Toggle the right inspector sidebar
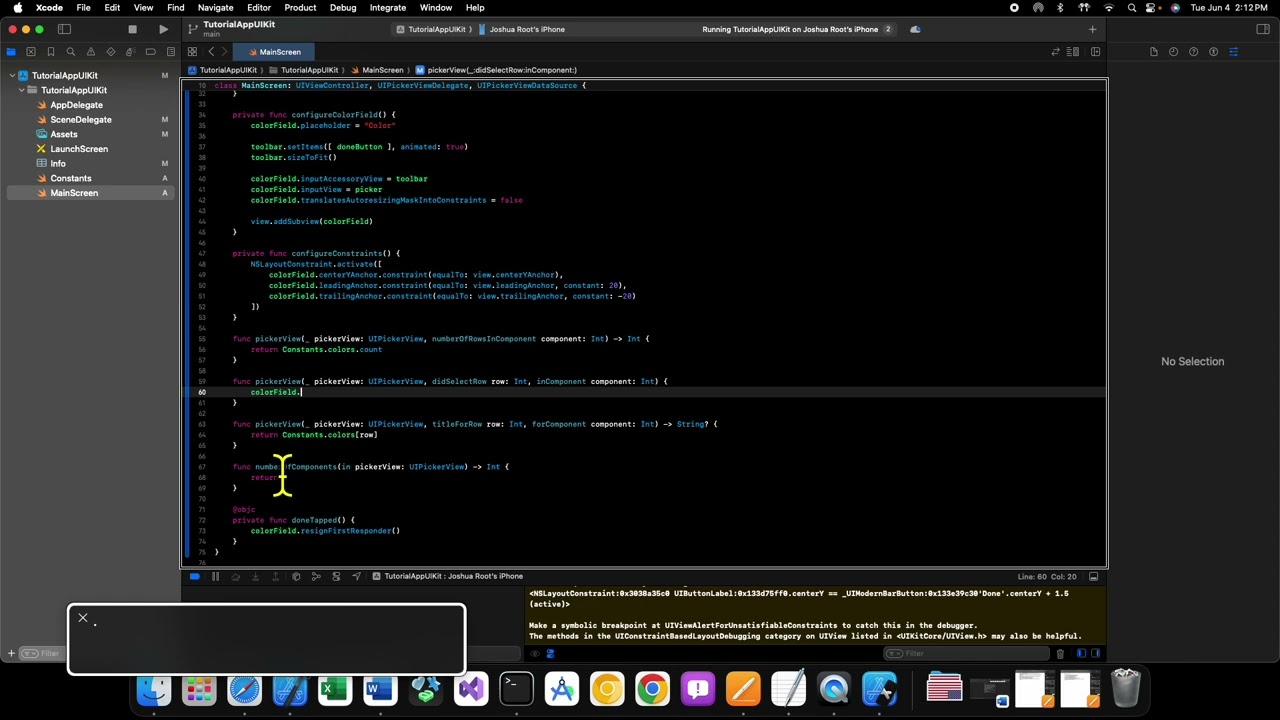1280x720 pixels. tap(1263, 29)
